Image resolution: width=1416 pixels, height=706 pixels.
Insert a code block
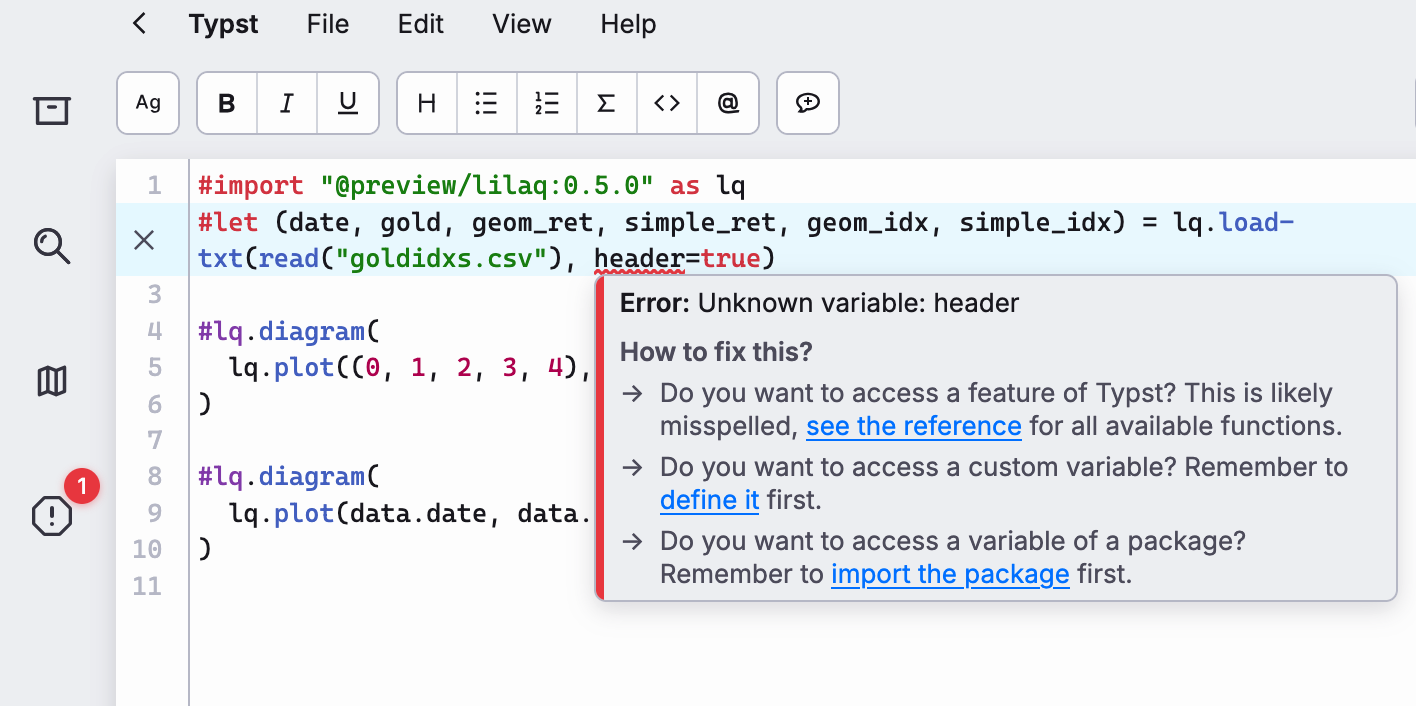click(667, 103)
